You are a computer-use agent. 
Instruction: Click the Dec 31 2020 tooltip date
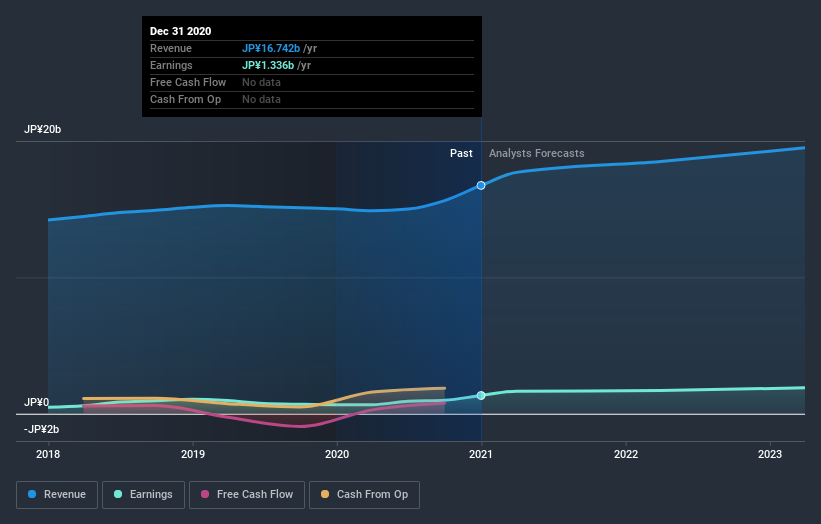coord(181,31)
